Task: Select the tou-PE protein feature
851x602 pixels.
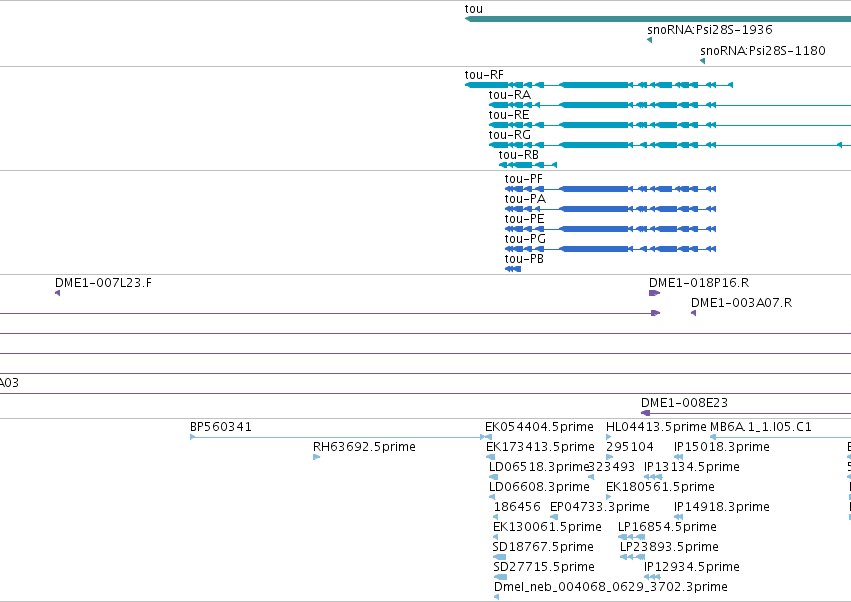Action: [611, 229]
